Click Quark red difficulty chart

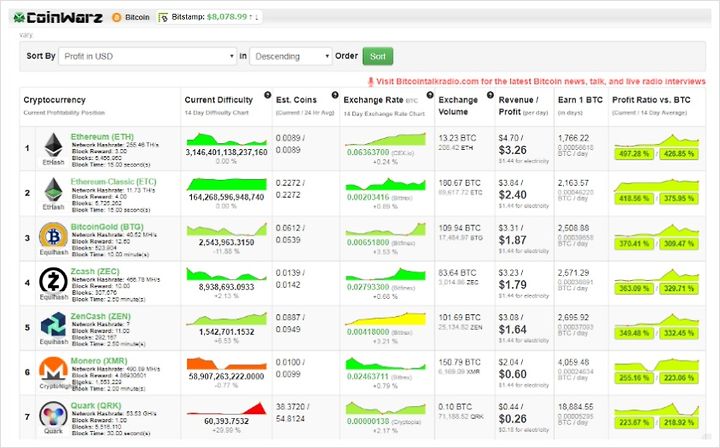click(x=226, y=409)
